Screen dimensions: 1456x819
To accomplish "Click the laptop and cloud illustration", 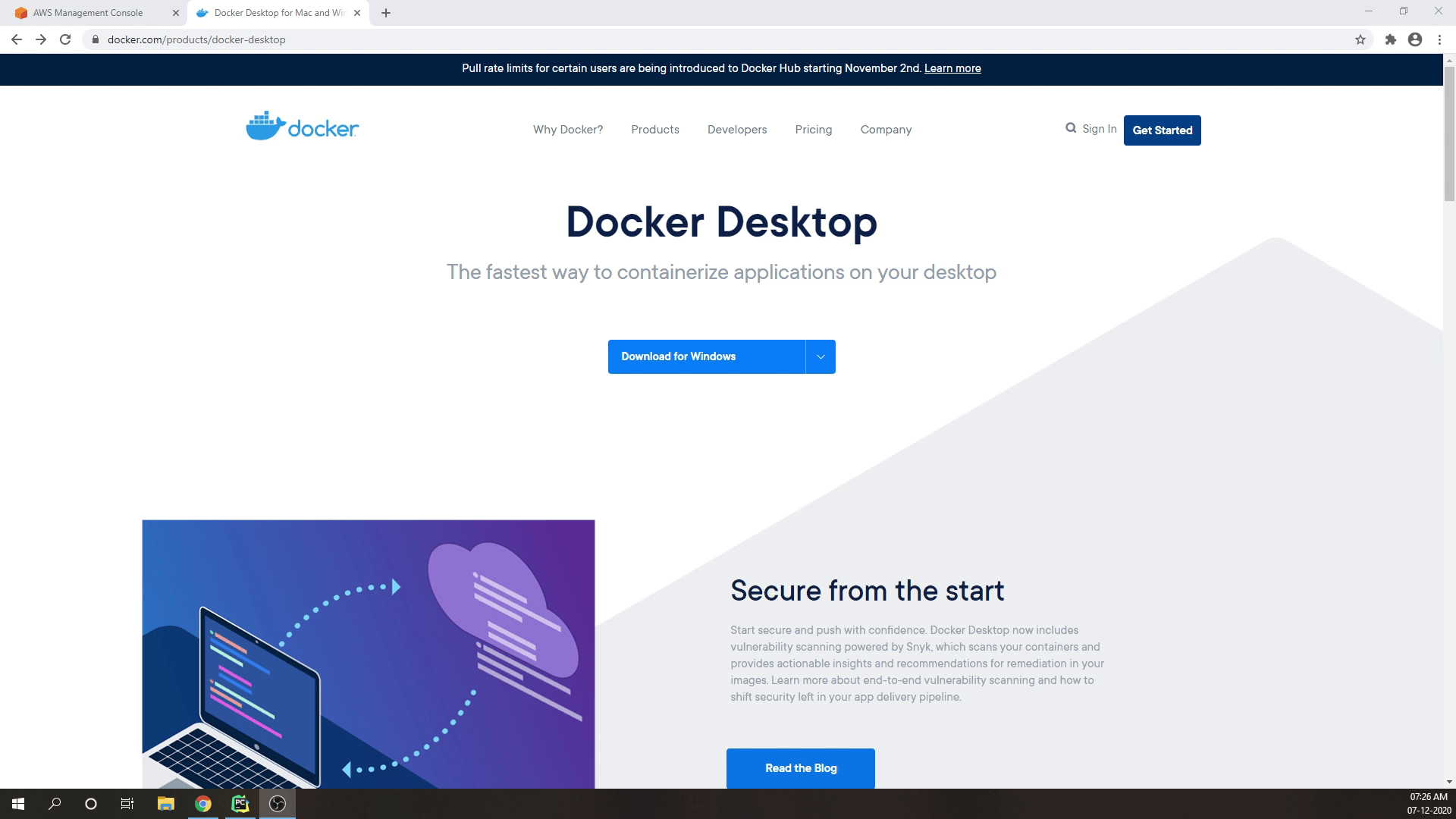I will coord(369,654).
